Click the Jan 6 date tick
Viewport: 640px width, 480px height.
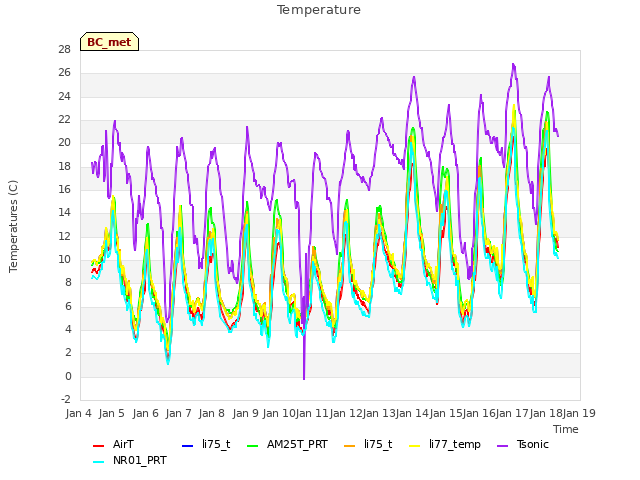[x=145, y=413]
